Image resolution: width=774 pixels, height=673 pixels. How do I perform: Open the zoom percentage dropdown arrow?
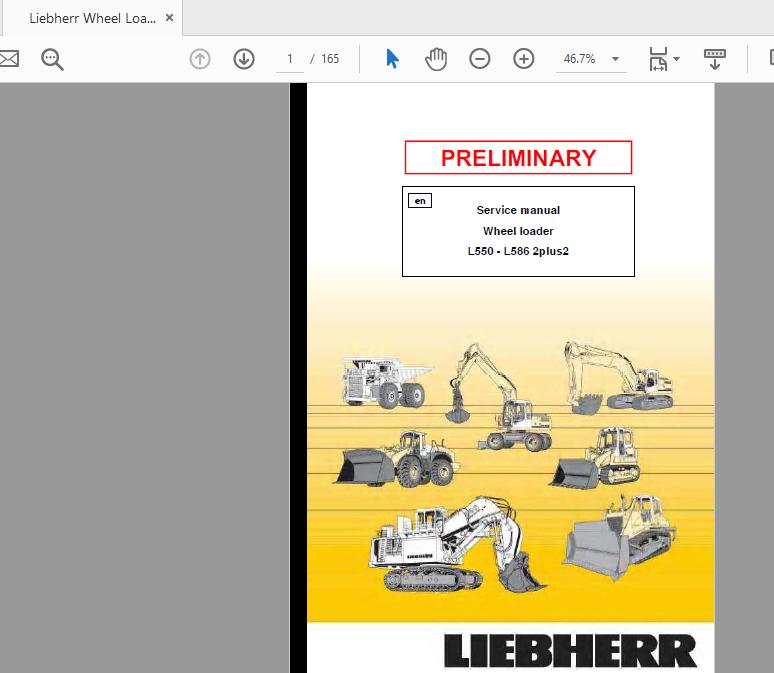[x=616, y=59]
